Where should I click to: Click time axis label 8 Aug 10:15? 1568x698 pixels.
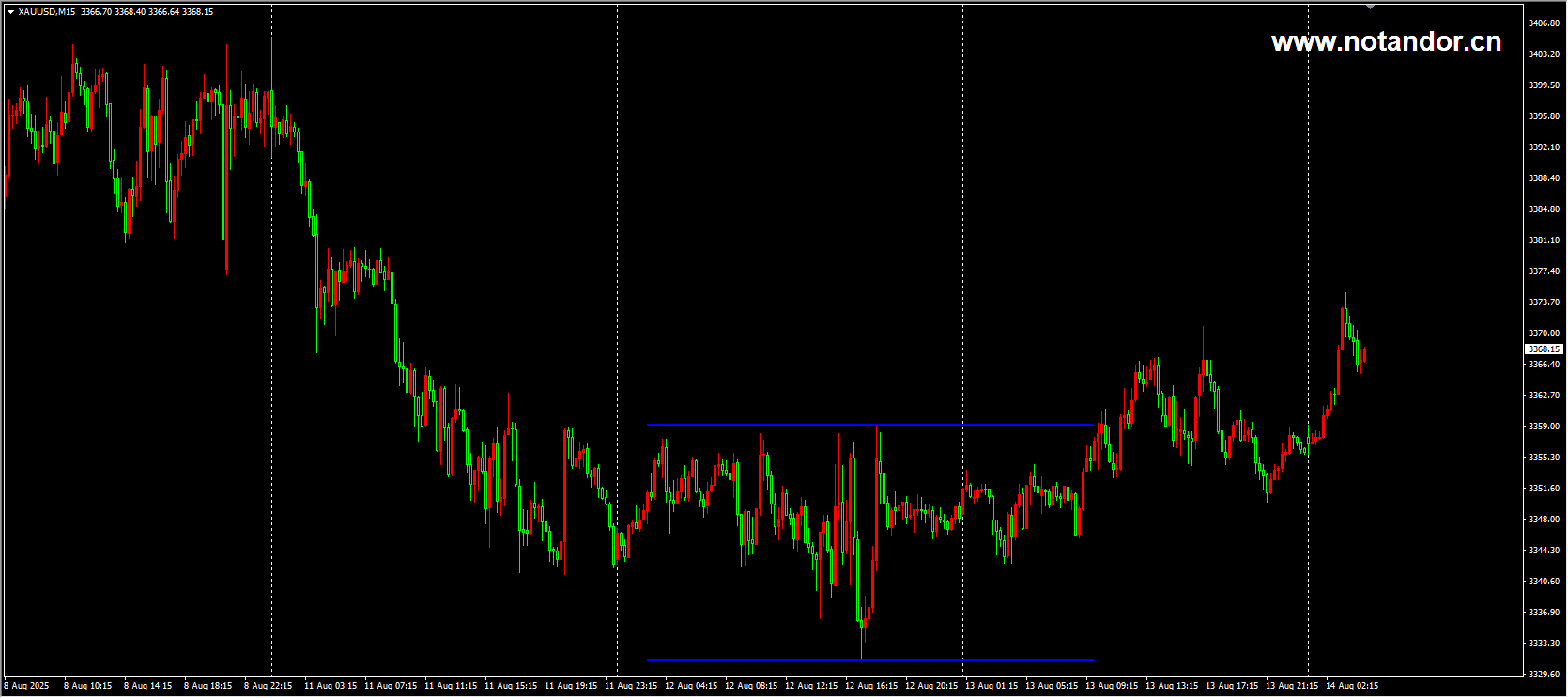(87, 686)
